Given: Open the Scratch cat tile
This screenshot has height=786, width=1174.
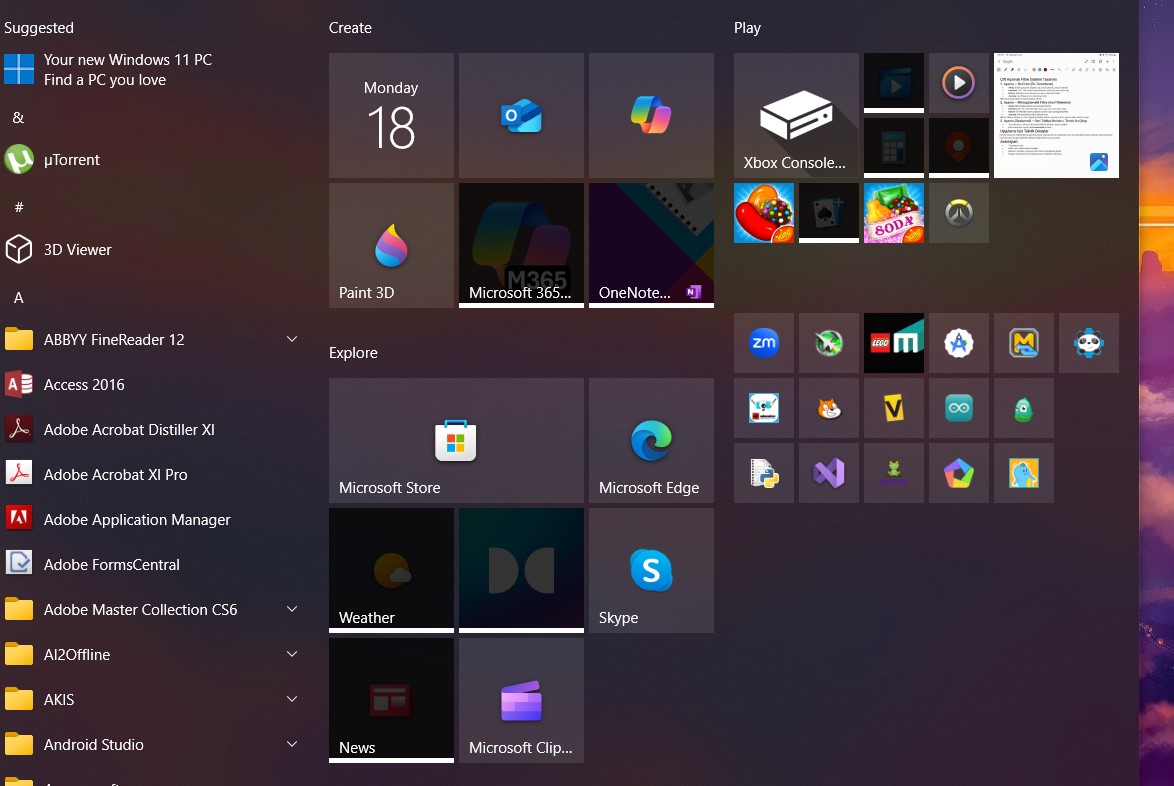Looking at the screenshot, I should pos(829,408).
